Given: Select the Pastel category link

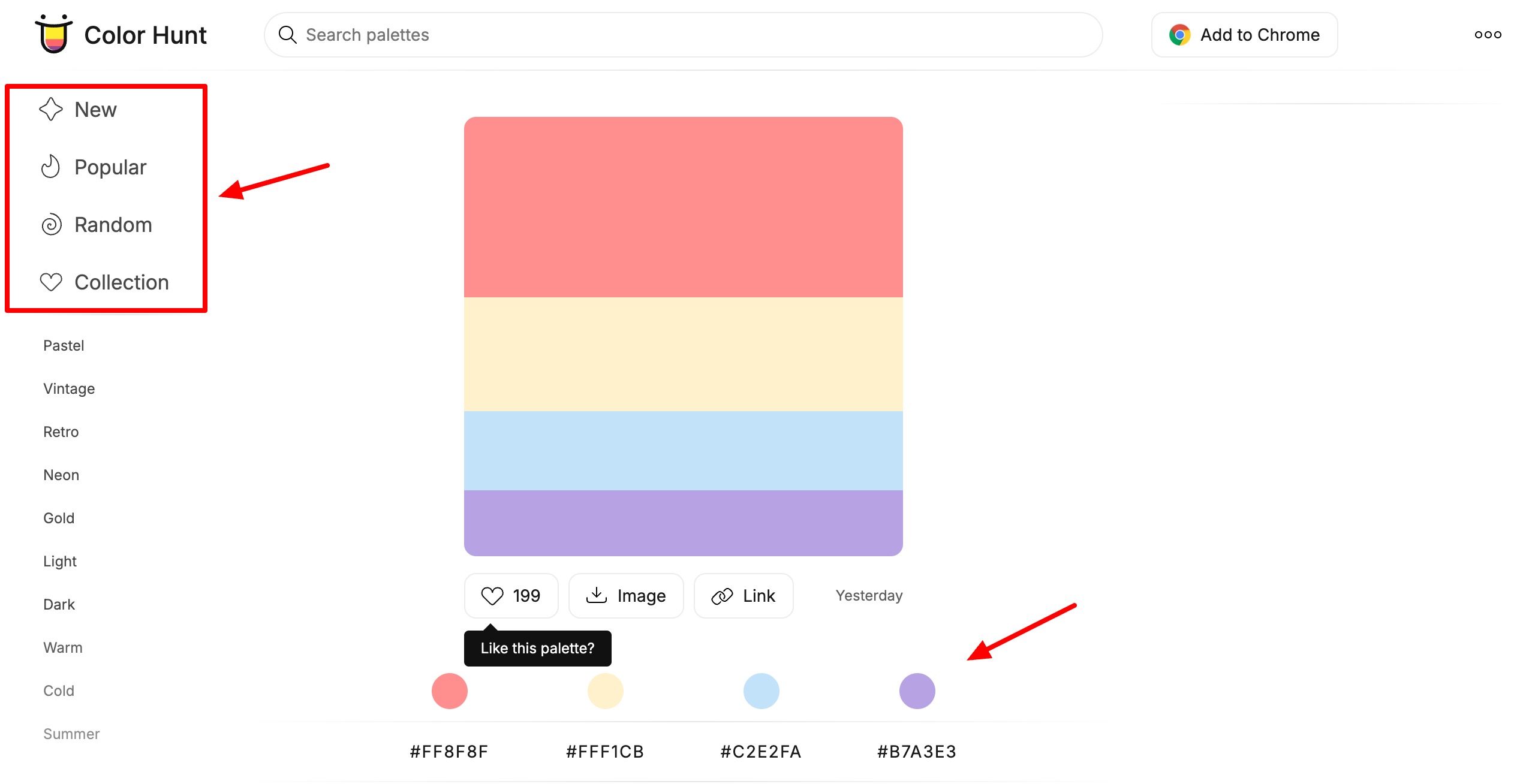Looking at the screenshot, I should point(64,346).
